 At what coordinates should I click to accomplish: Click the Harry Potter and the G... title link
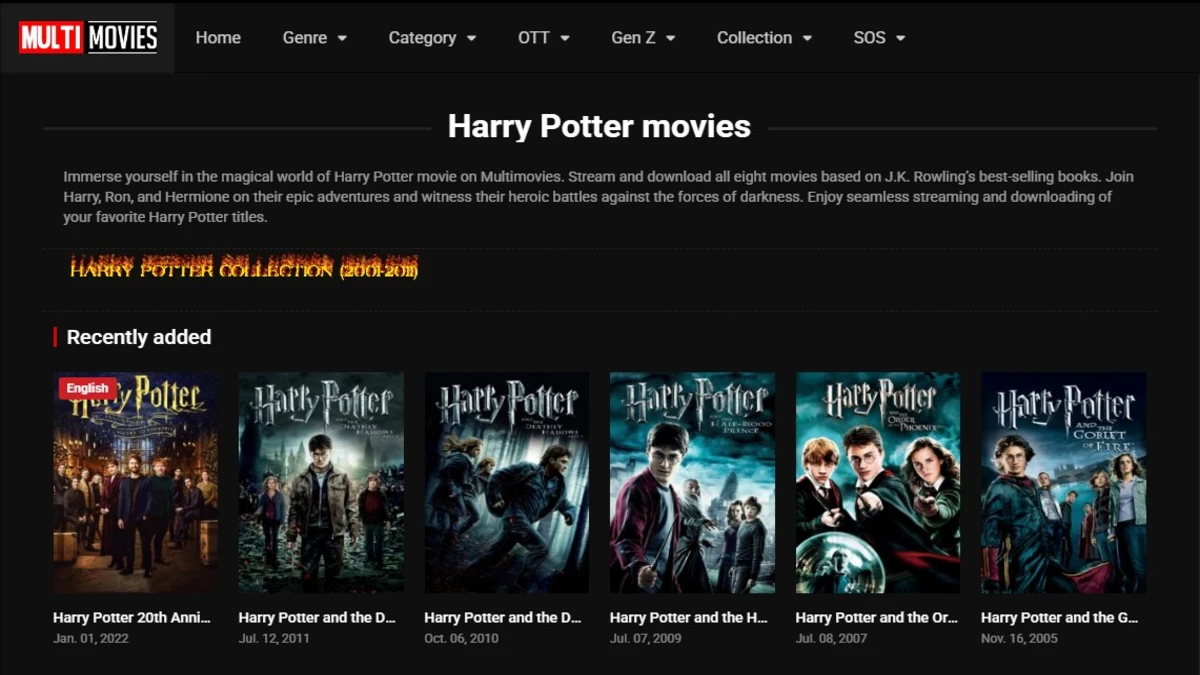pyautogui.click(x=1062, y=617)
